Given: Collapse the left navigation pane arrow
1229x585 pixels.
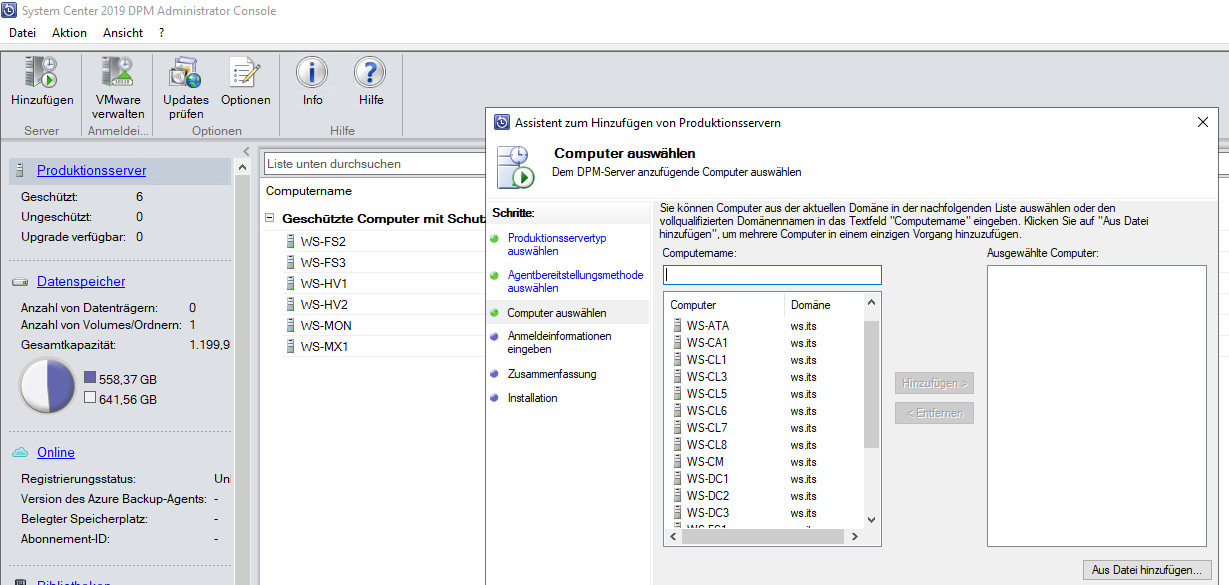Looking at the screenshot, I should point(246,152).
